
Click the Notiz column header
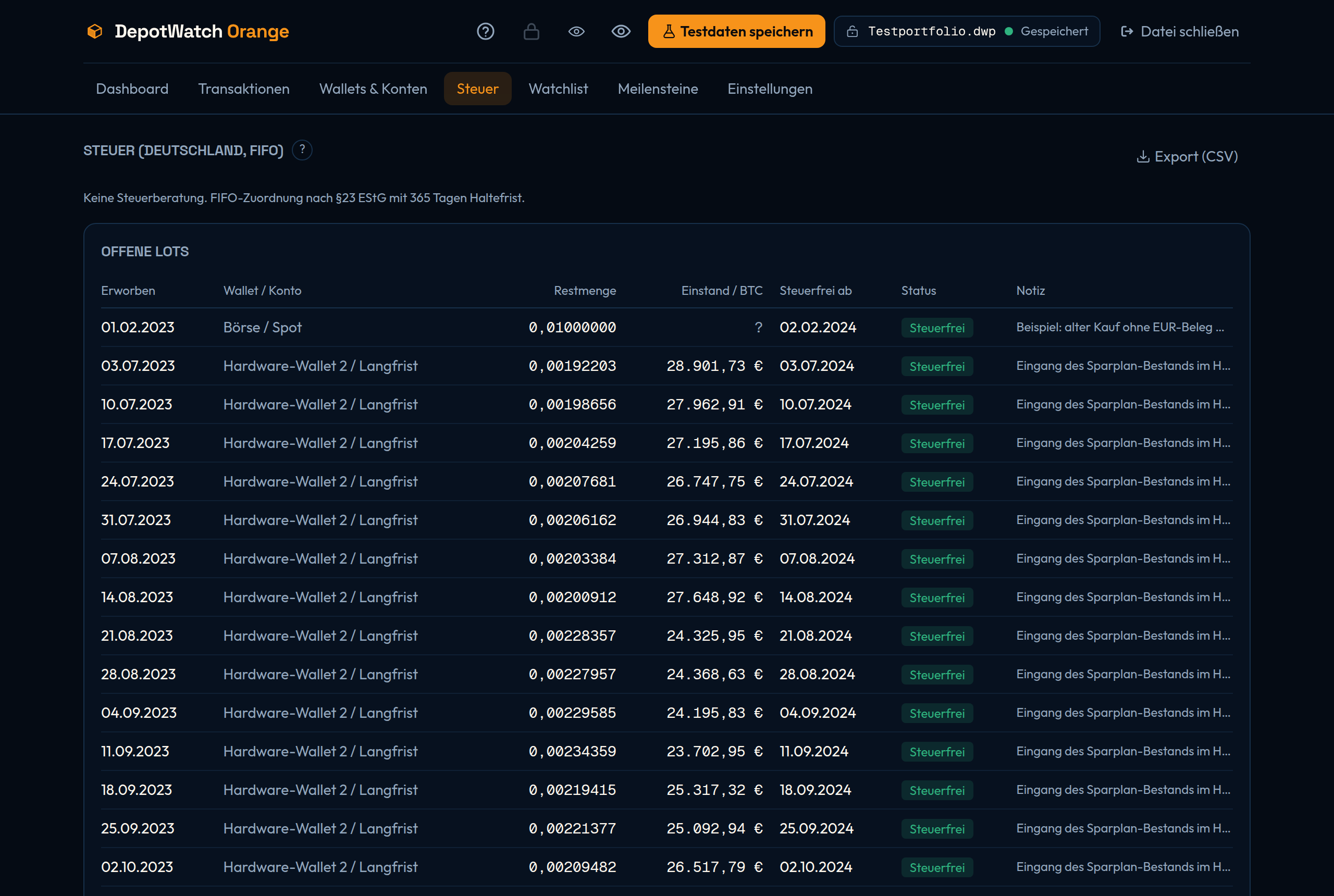coord(1031,291)
